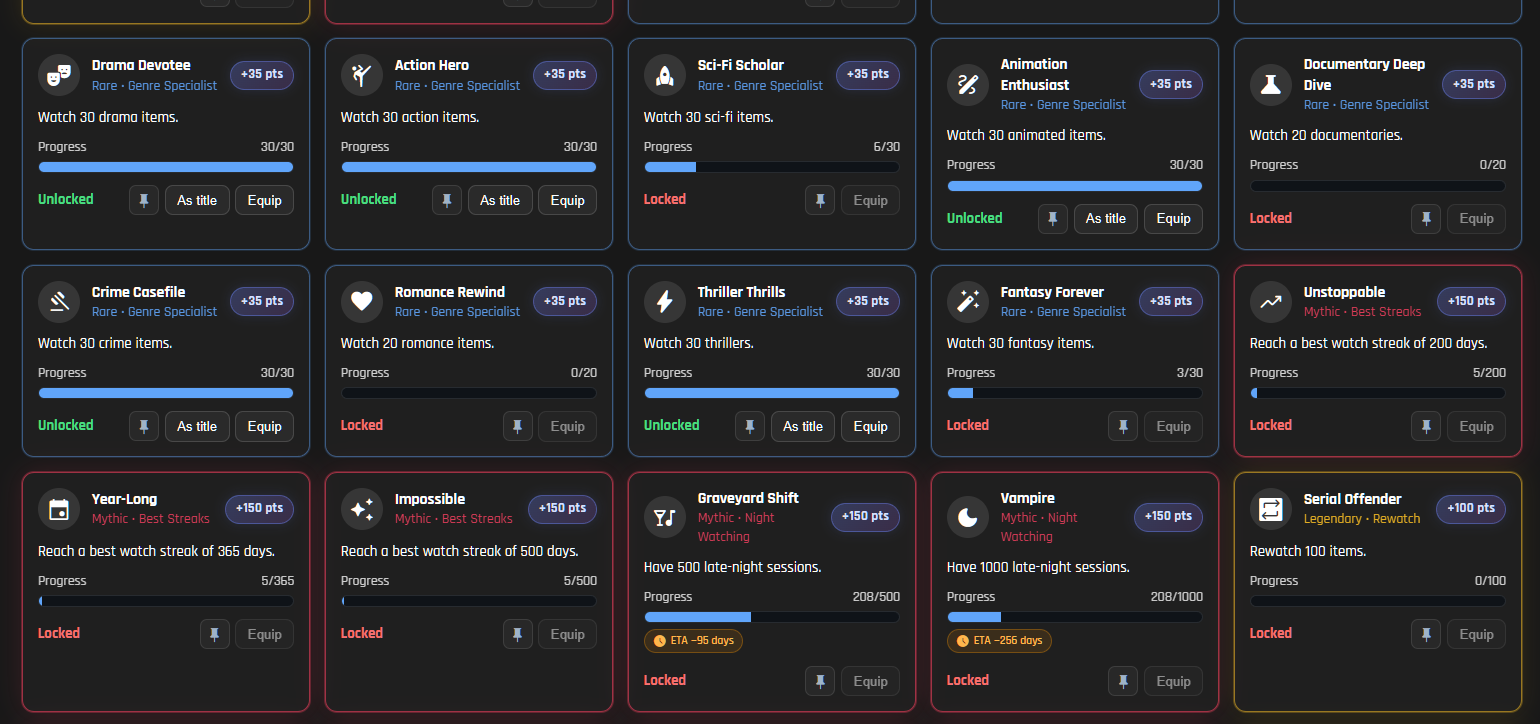Viewport: 1540px width, 724px height.
Task: Click the Unstoppable +150 pts badge
Action: tap(1471, 301)
